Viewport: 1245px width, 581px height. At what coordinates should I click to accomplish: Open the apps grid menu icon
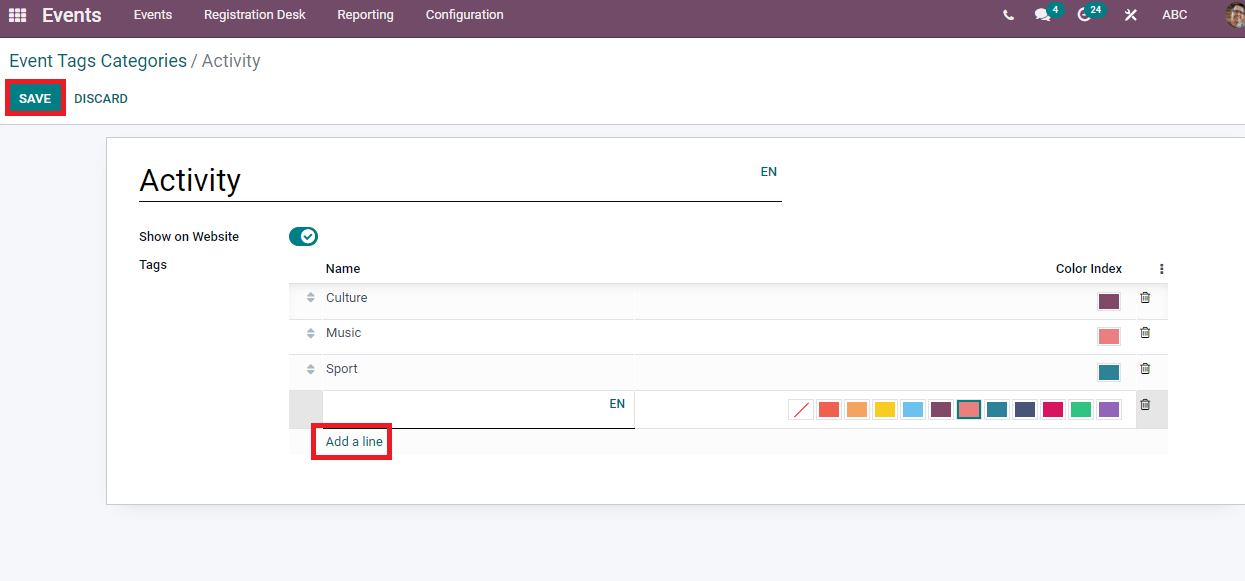click(x=17, y=15)
